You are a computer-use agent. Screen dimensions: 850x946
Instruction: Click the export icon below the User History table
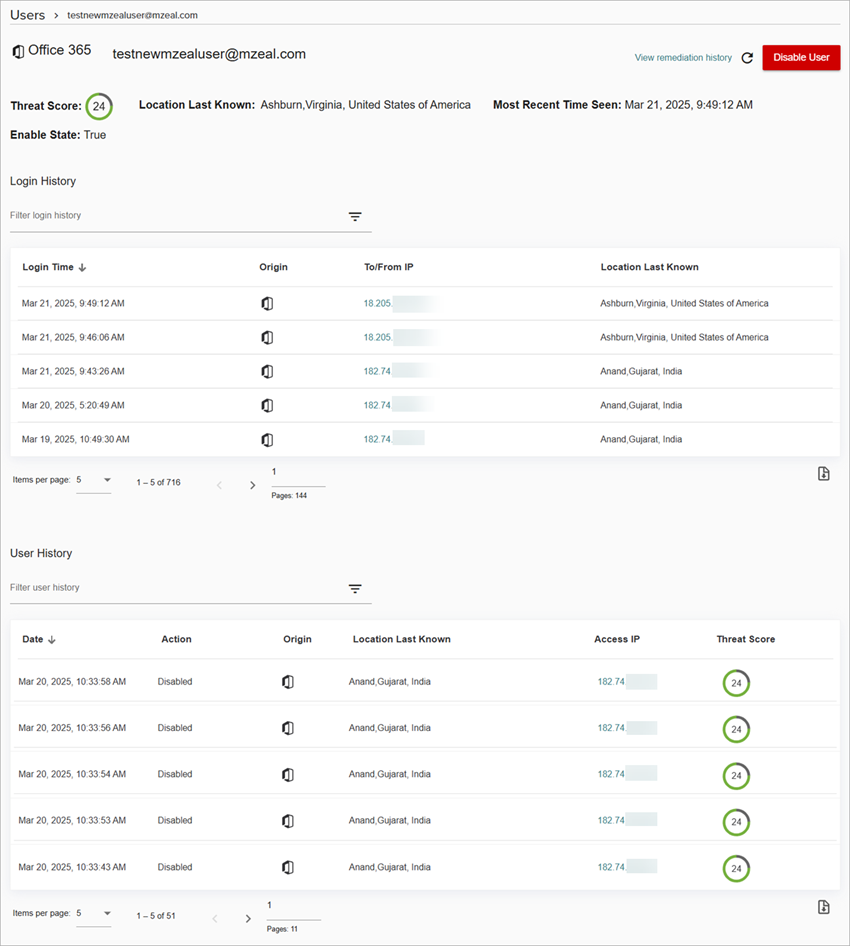click(823, 907)
